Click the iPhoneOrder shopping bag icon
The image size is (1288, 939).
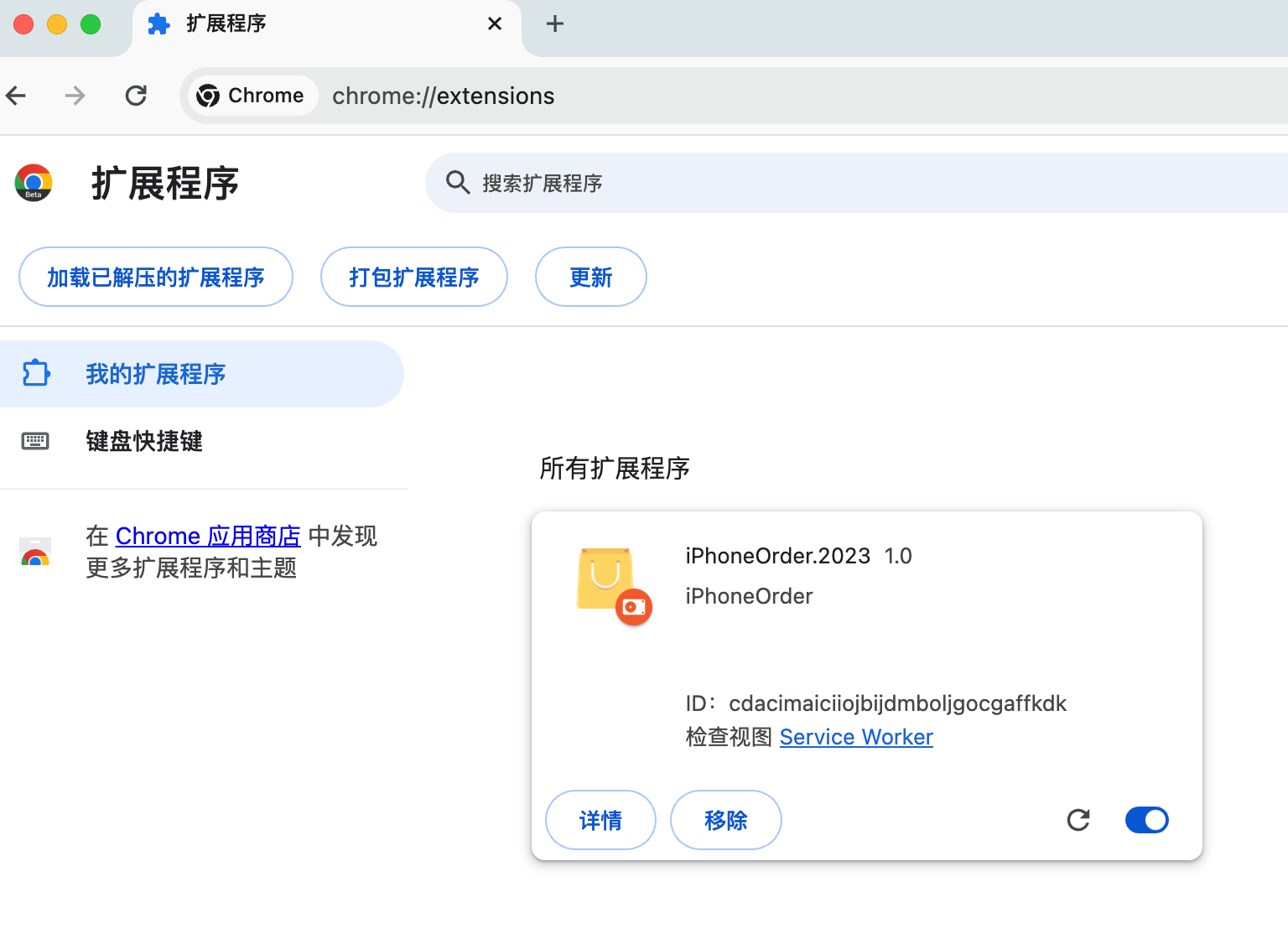pos(605,578)
